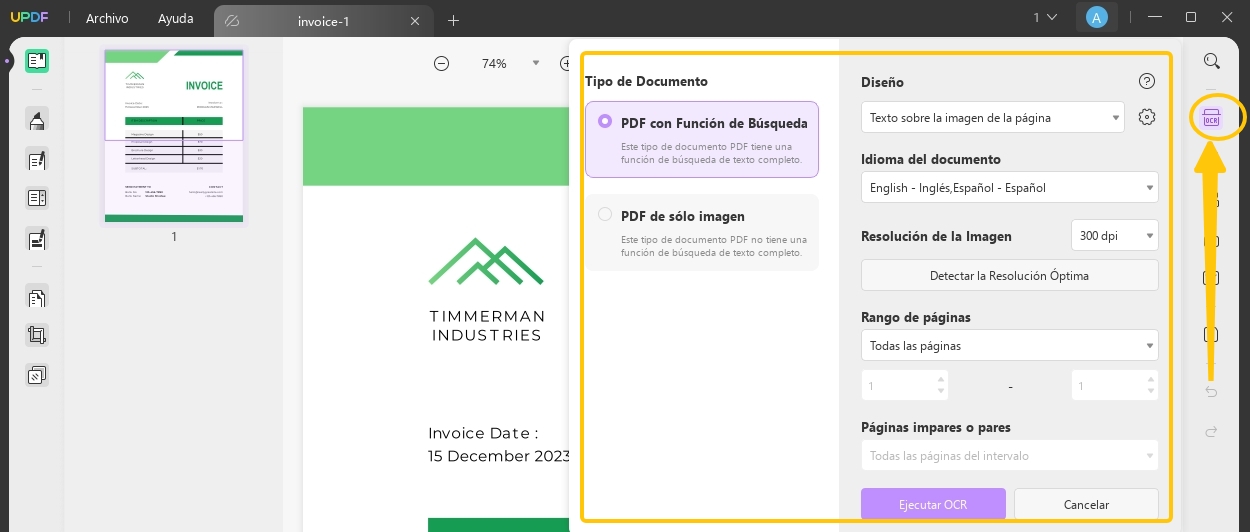The image size is (1250, 532).
Task: Open the Ayuda menu
Action: point(176,19)
